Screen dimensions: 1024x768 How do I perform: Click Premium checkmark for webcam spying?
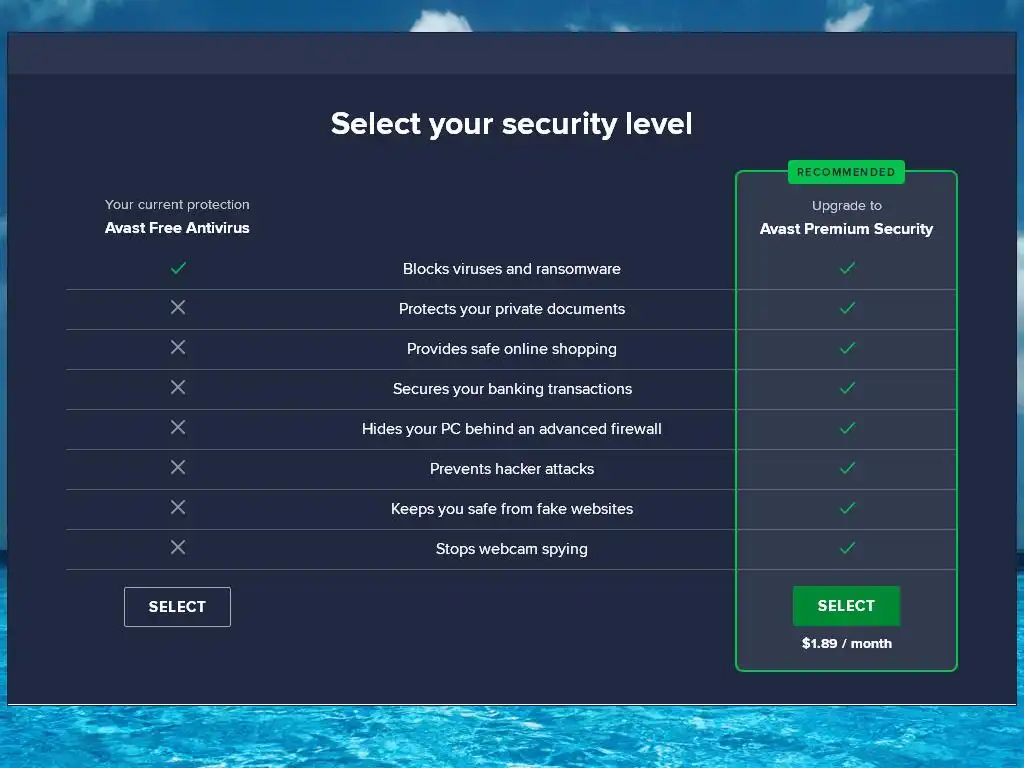847,548
